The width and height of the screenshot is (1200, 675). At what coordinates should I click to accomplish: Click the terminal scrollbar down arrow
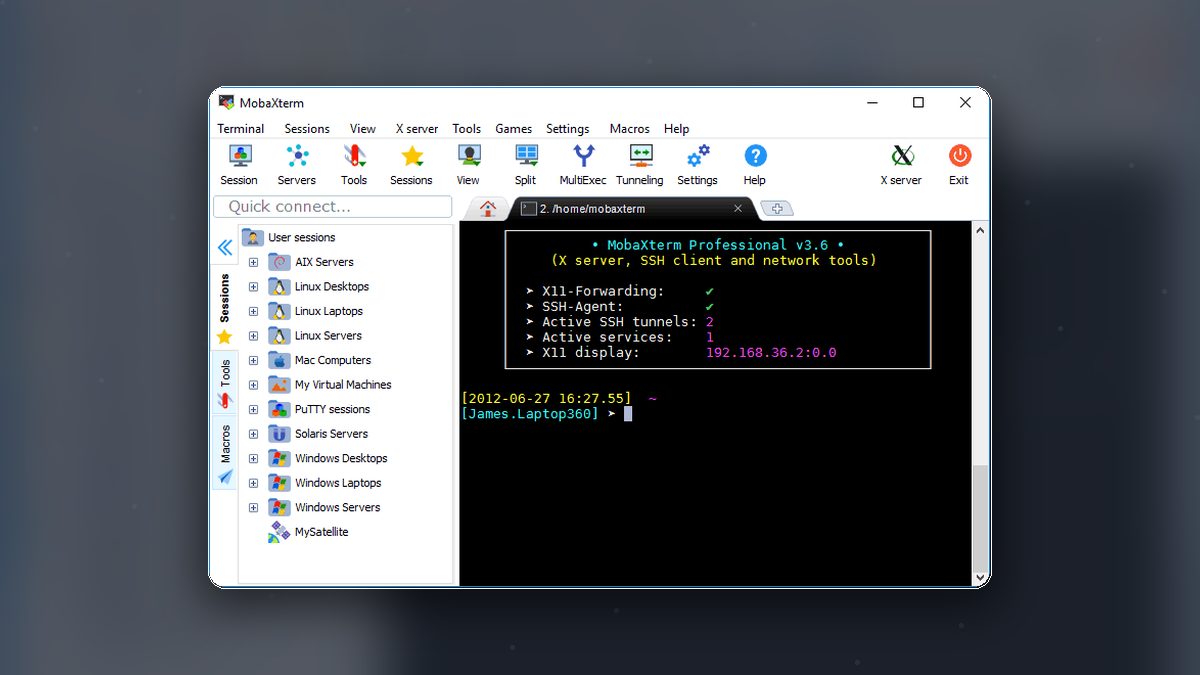pyautogui.click(x=981, y=577)
